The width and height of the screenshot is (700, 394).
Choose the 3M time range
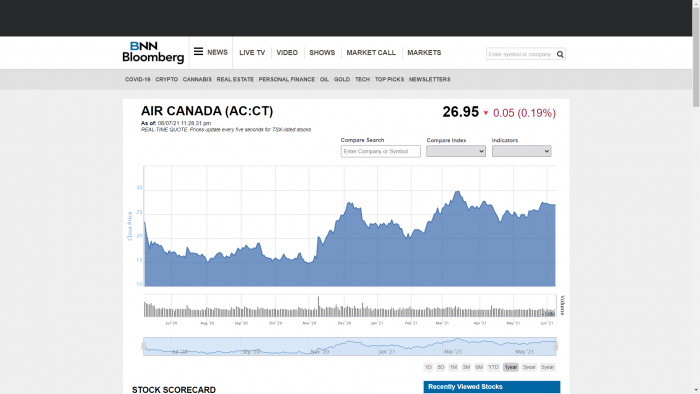[x=466, y=367]
